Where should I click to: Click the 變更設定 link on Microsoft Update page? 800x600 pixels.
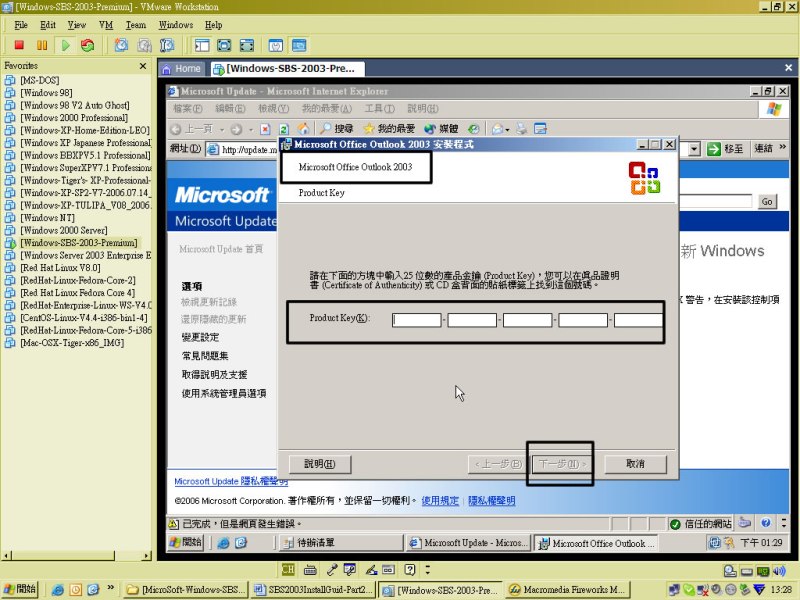click(x=201, y=337)
